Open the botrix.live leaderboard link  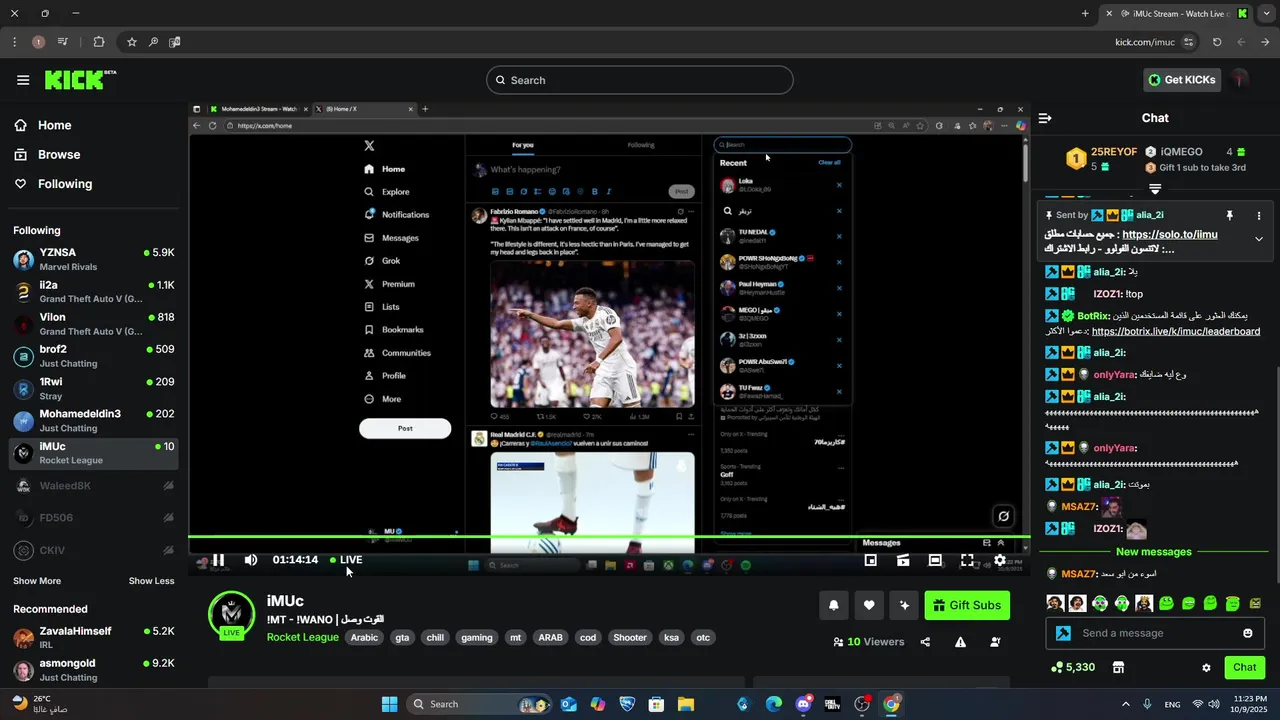tap(1176, 331)
